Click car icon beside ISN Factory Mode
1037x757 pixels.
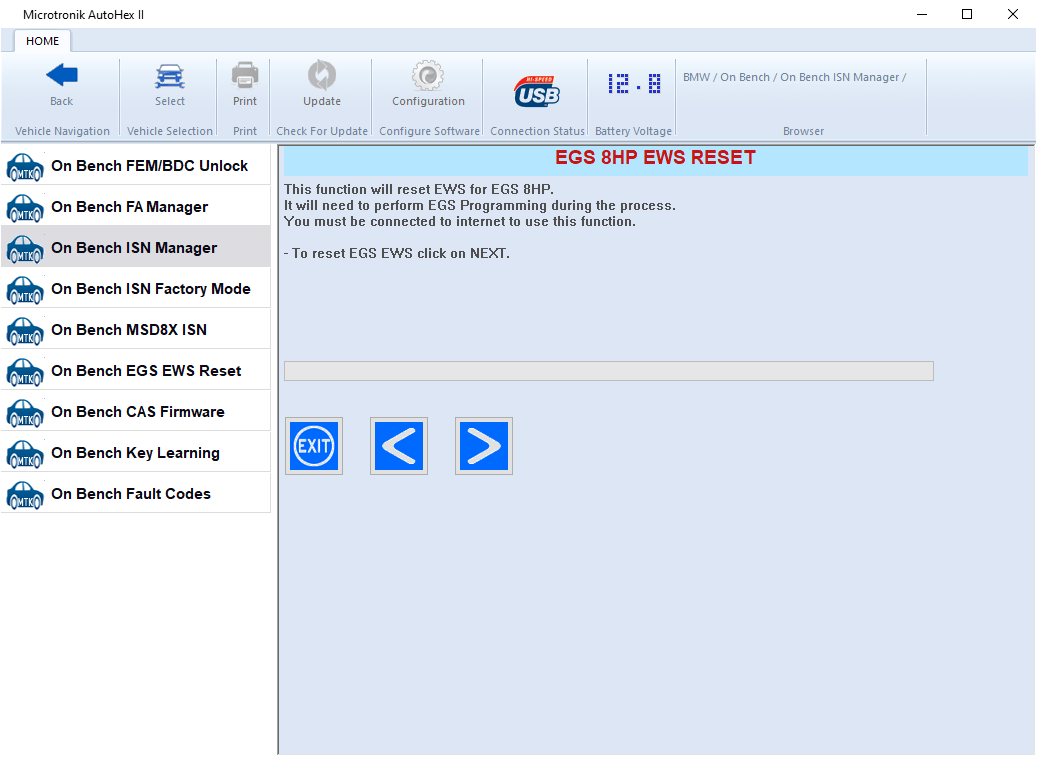point(25,290)
